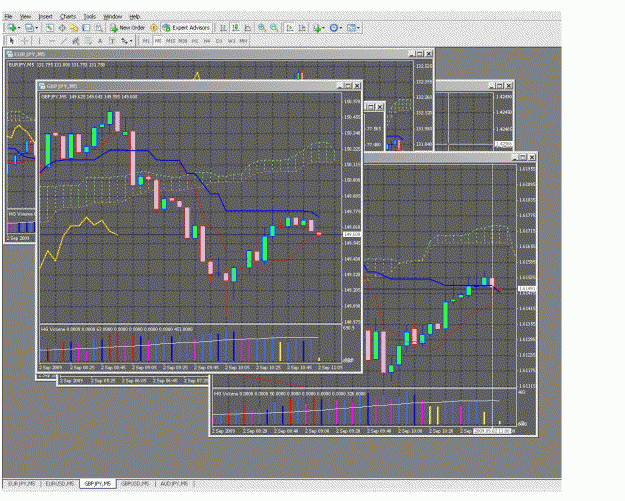Click the MG Volume label in GBPJPY window
Image resolution: width=625 pixels, height=501 pixels.
pyautogui.click(x=53, y=329)
